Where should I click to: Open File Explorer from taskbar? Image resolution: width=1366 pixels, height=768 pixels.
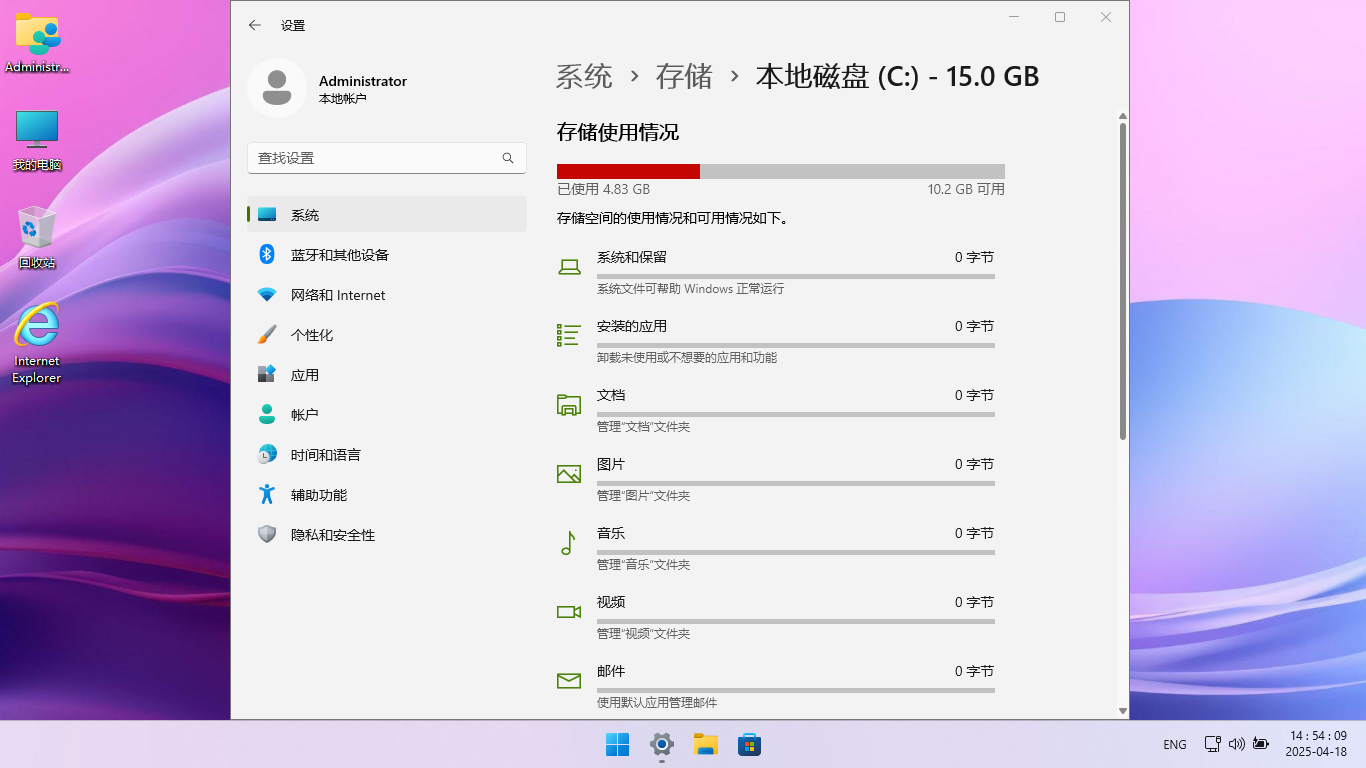(x=706, y=744)
